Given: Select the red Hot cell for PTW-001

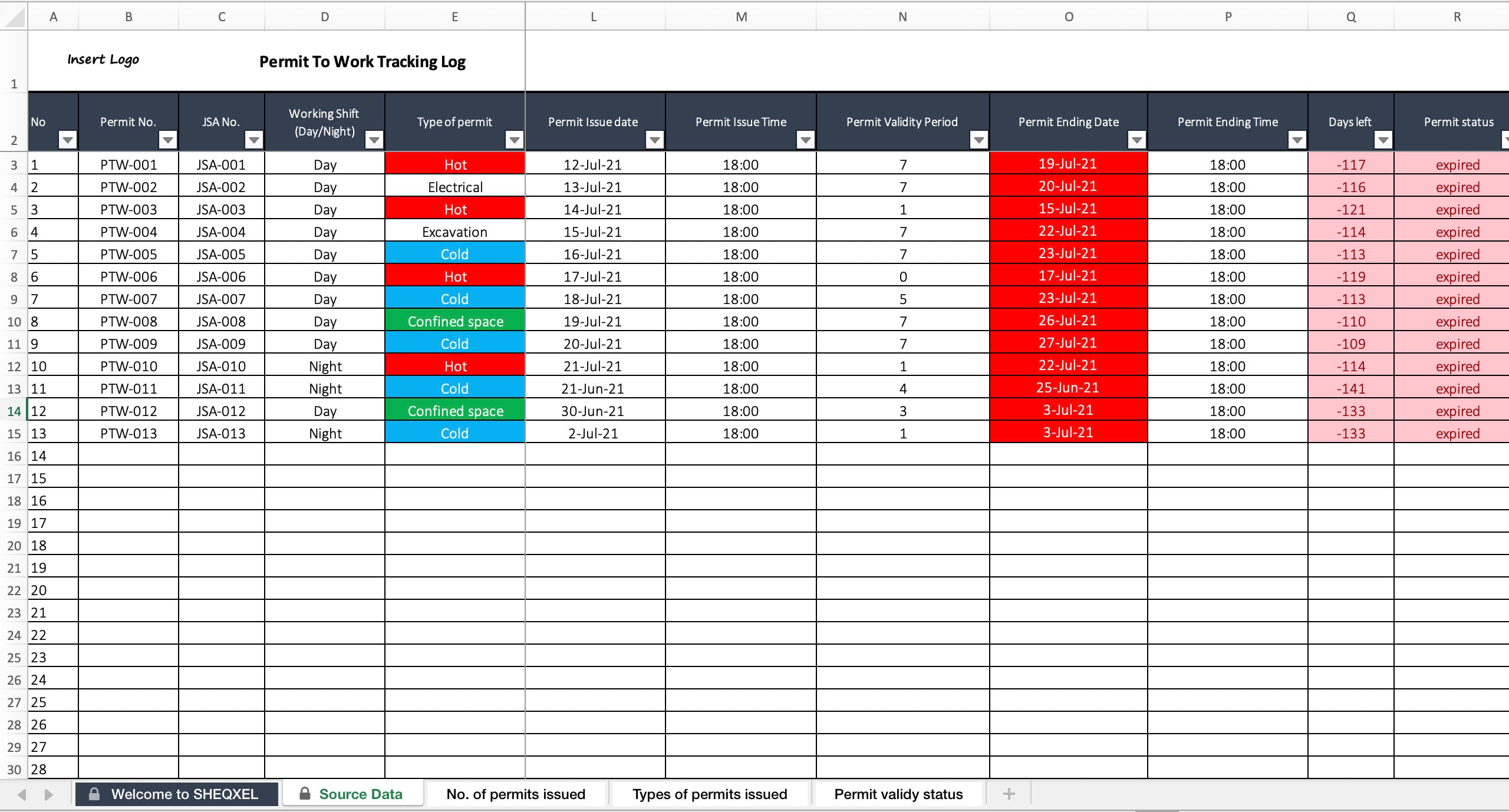Looking at the screenshot, I should pos(454,164).
